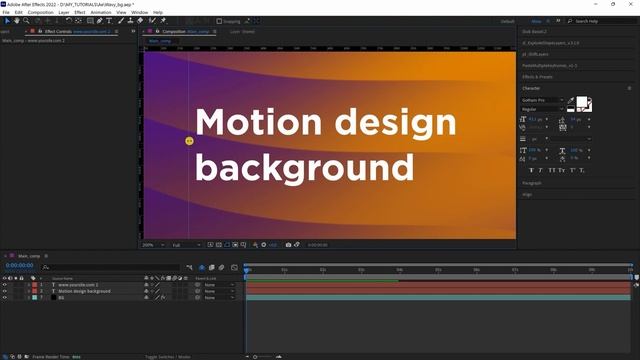Open parent dropdown for www.yoursite.com 2
The width and height of the screenshot is (640, 360).
coord(219,285)
